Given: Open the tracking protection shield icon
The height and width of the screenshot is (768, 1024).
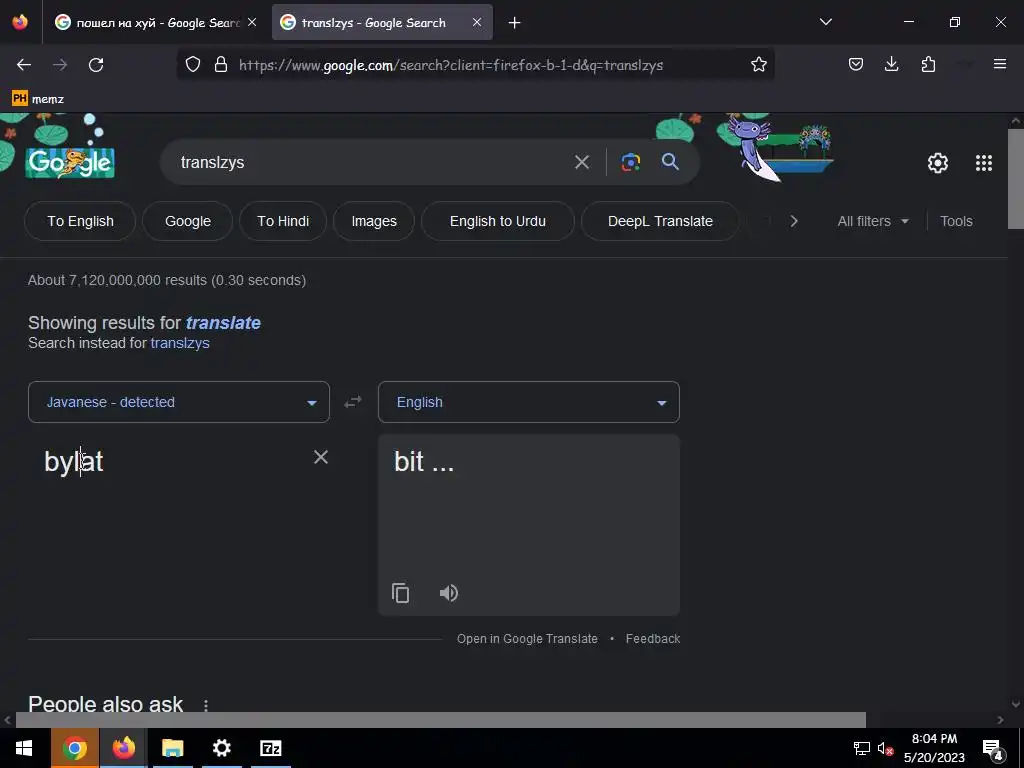Looking at the screenshot, I should tap(193, 65).
